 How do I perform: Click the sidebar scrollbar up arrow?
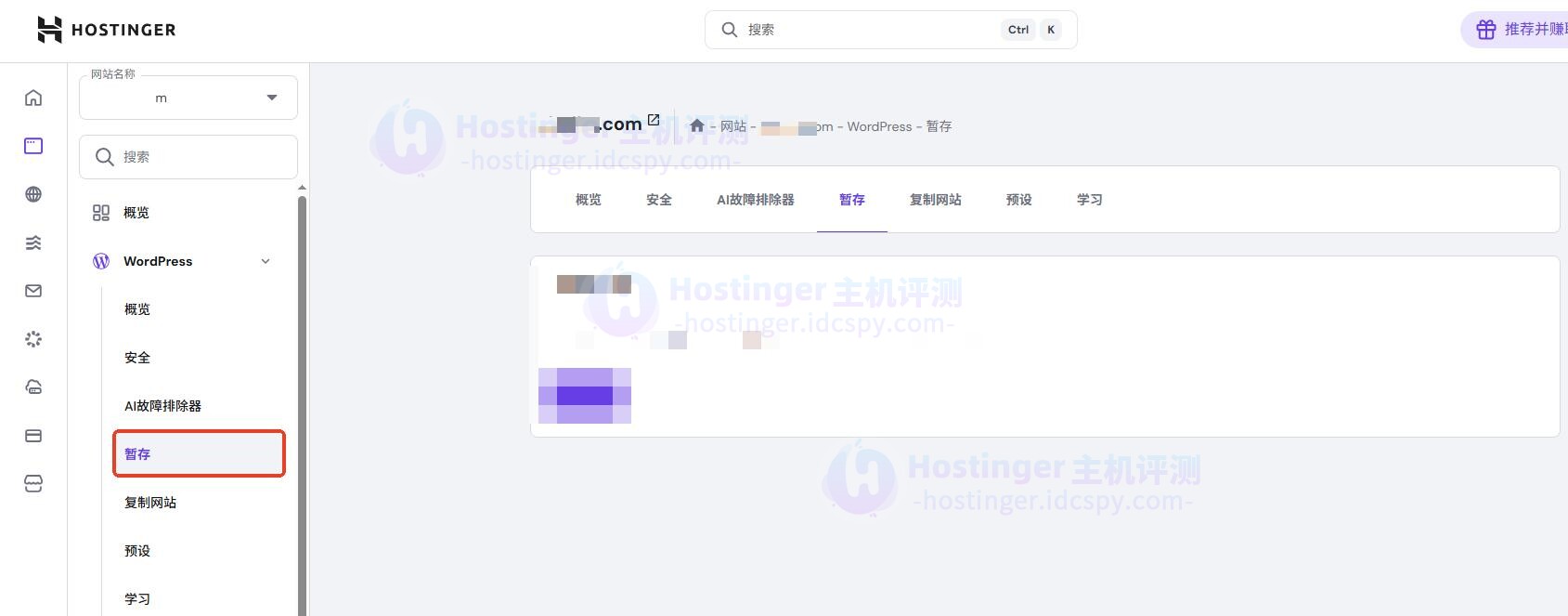point(302,188)
